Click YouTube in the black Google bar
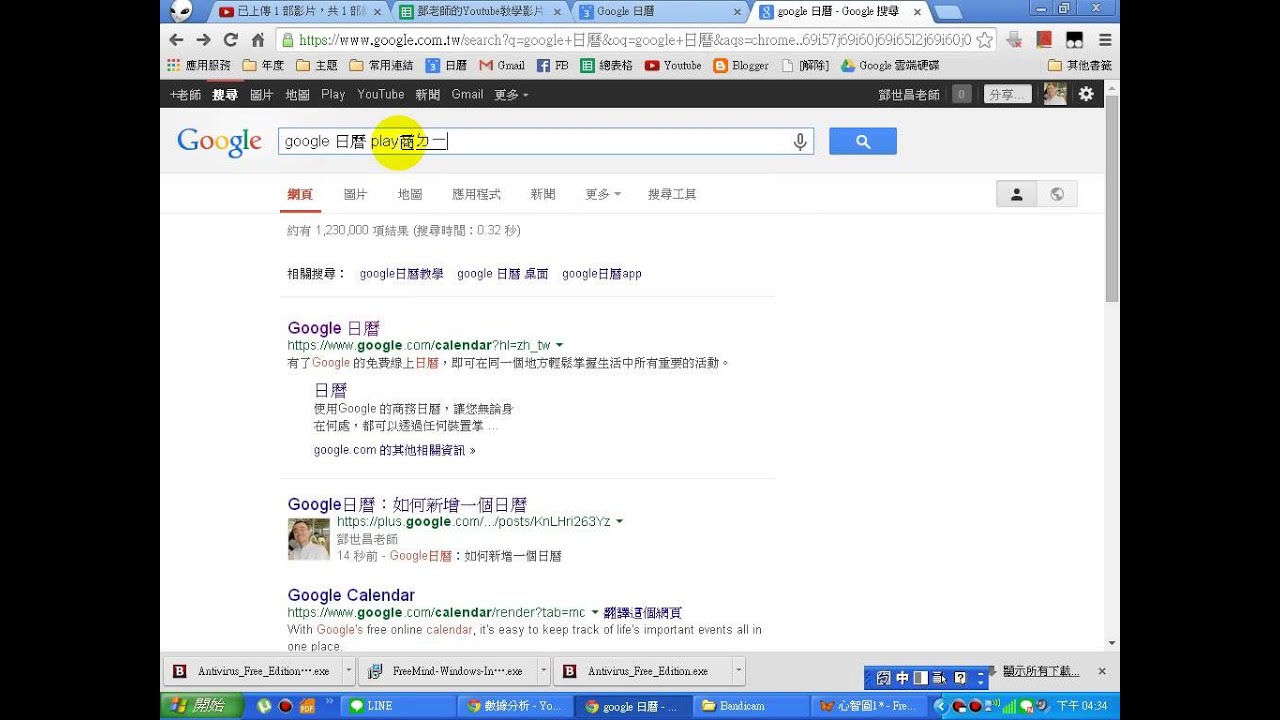Screen dimensions: 1280x720 381,94
